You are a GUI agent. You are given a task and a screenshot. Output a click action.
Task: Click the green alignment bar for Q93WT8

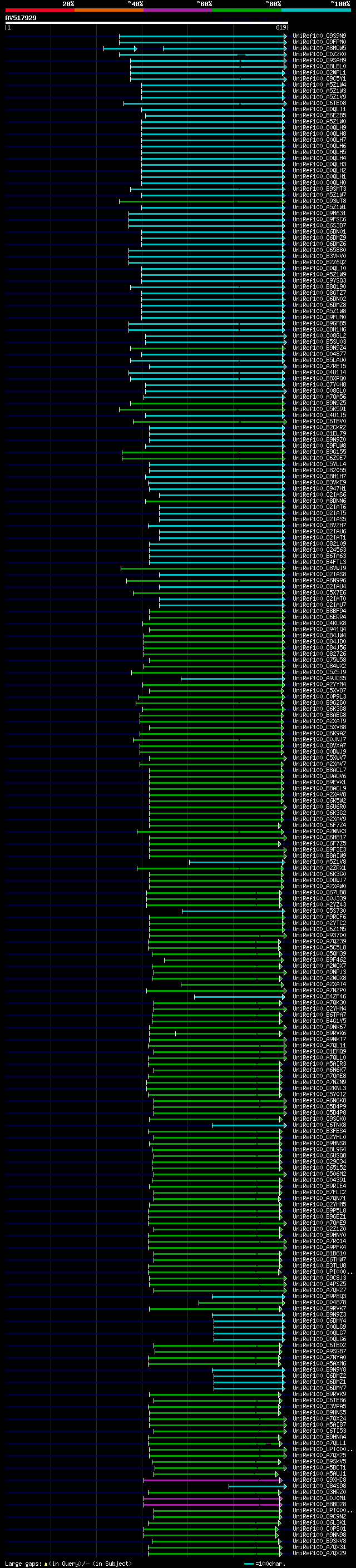pyautogui.click(x=202, y=201)
